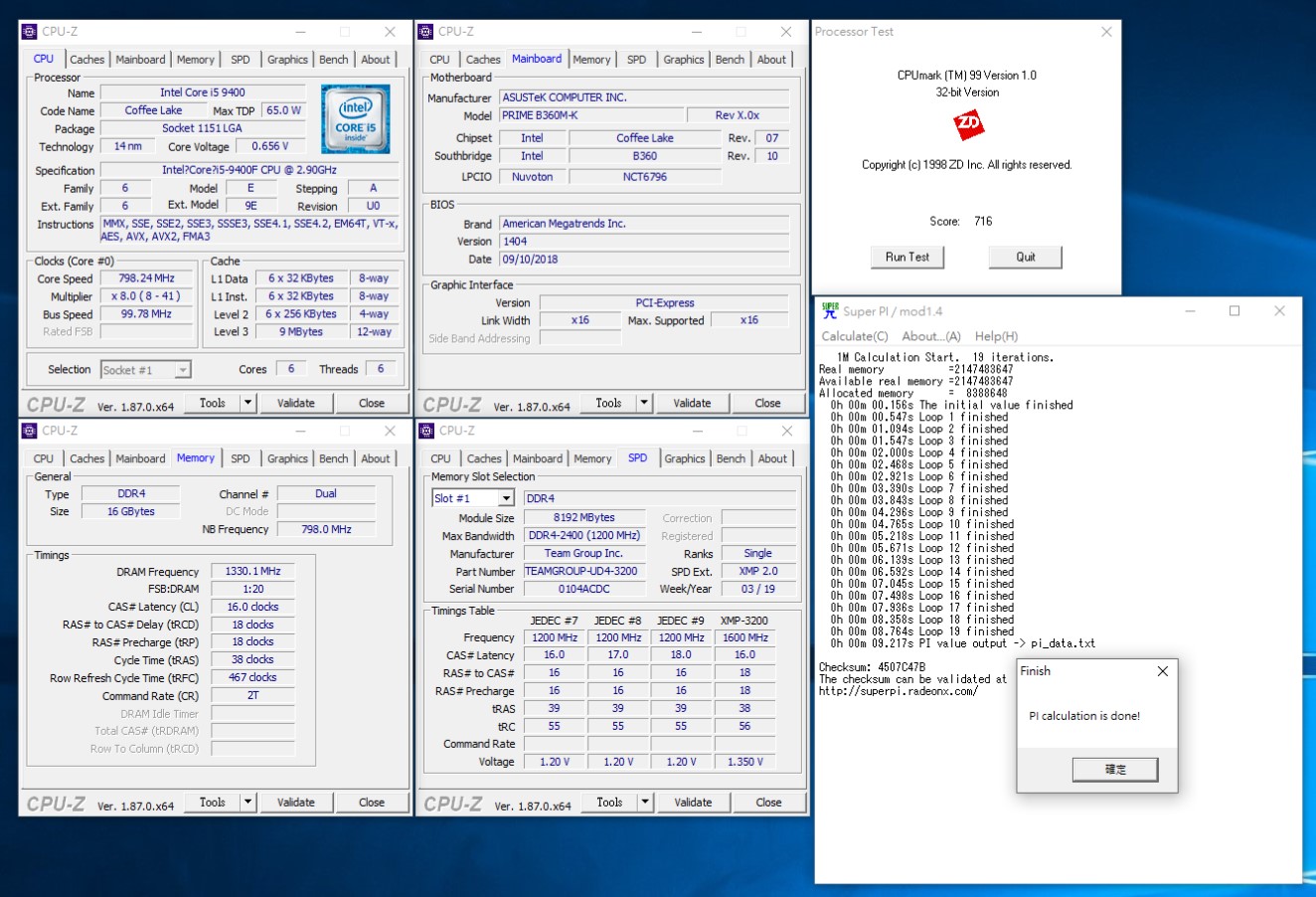Screen dimensions: 1316x897
Task: Click Checksum 4507C47B line in Super PI
Action: coord(872,667)
